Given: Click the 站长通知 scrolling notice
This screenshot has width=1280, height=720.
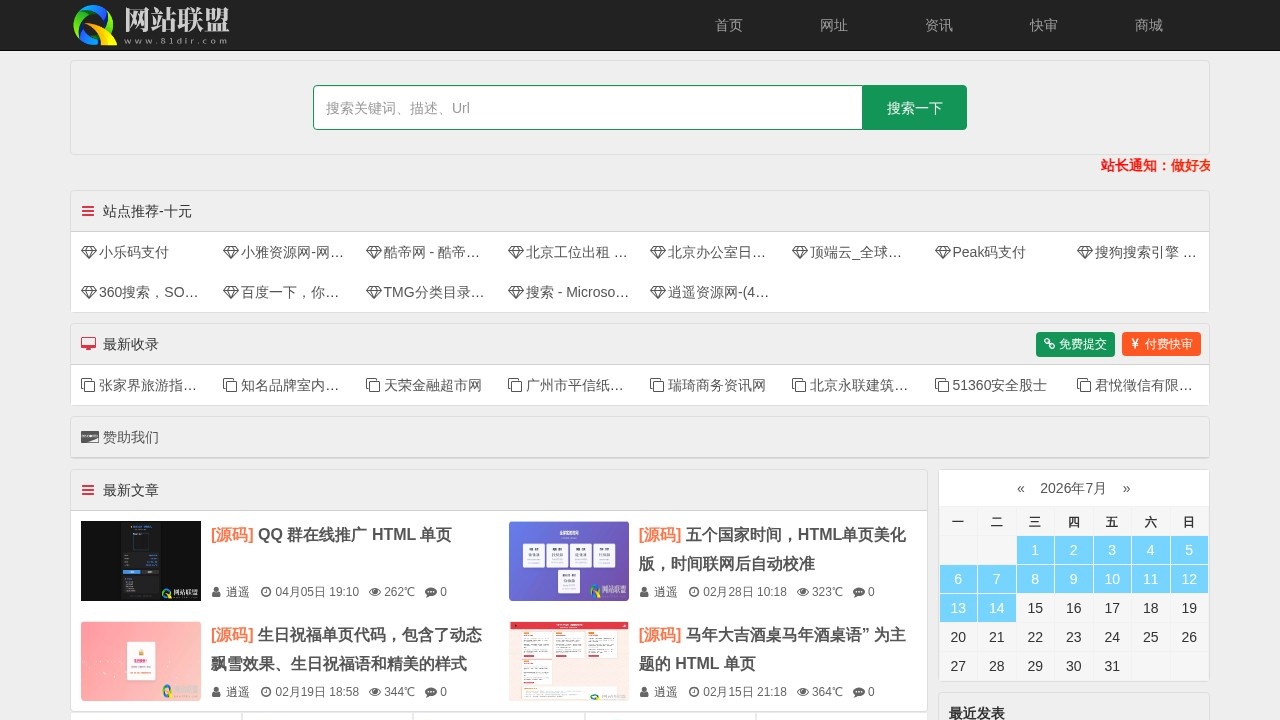Looking at the screenshot, I should pos(1155,166).
